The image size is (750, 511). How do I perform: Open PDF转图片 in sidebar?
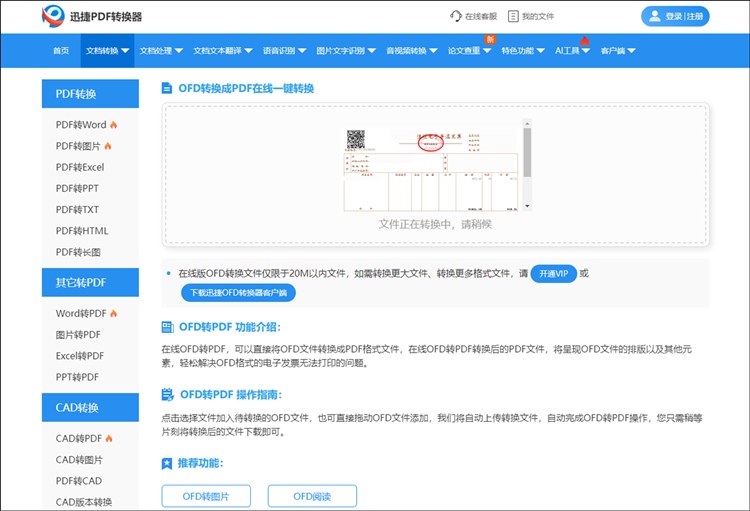pos(78,146)
